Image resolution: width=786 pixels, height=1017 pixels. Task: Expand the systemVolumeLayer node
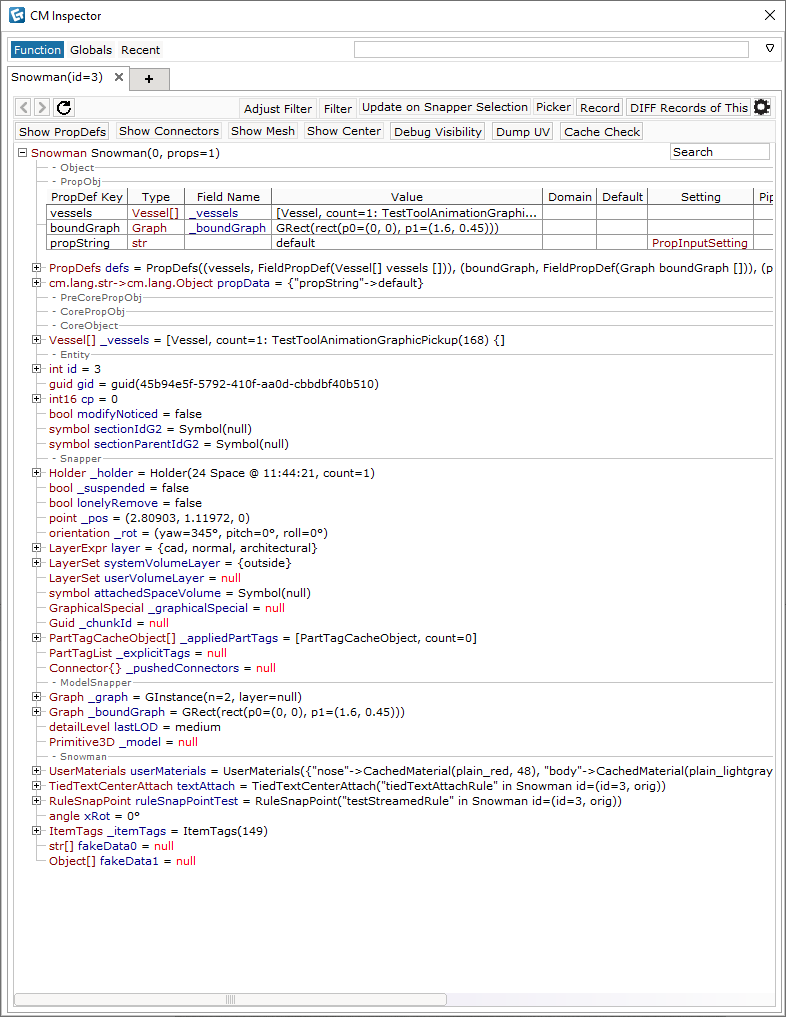click(36, 563)
